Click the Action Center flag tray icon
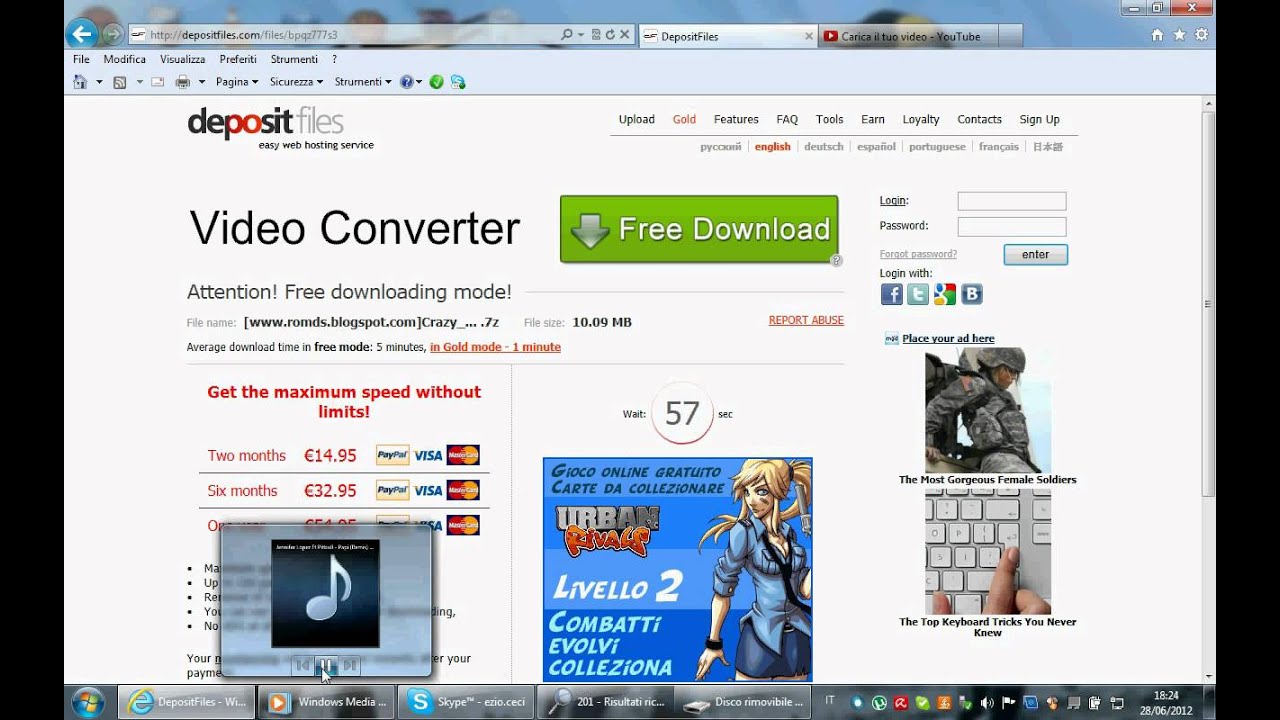 (x=1009, y=702)
